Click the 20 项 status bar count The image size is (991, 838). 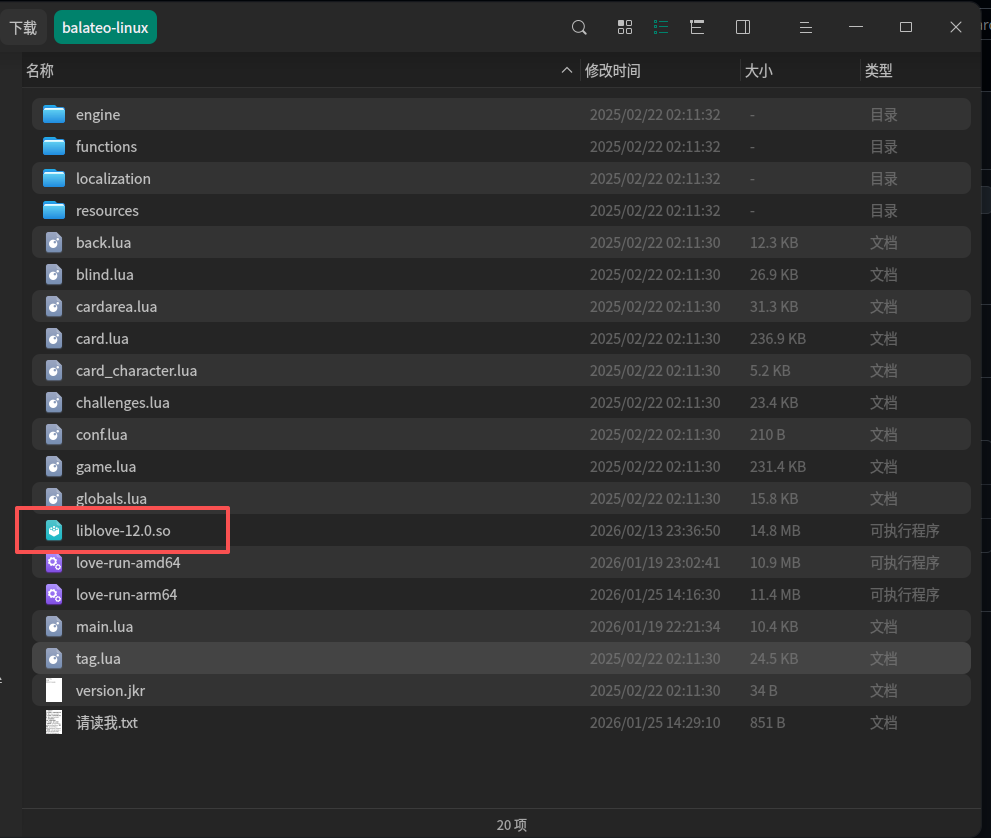click(x=511, y=825)
